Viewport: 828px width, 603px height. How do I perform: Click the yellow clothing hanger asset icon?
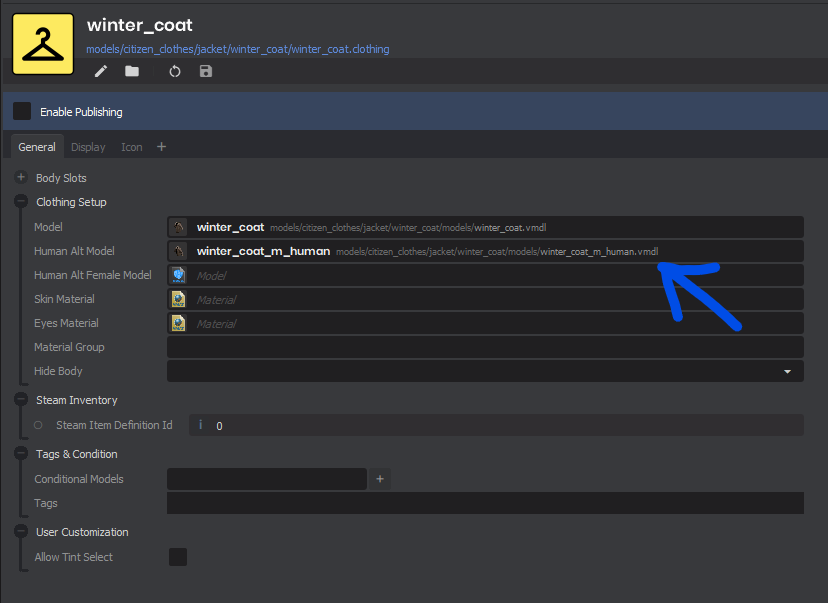(x=42, y=44)
